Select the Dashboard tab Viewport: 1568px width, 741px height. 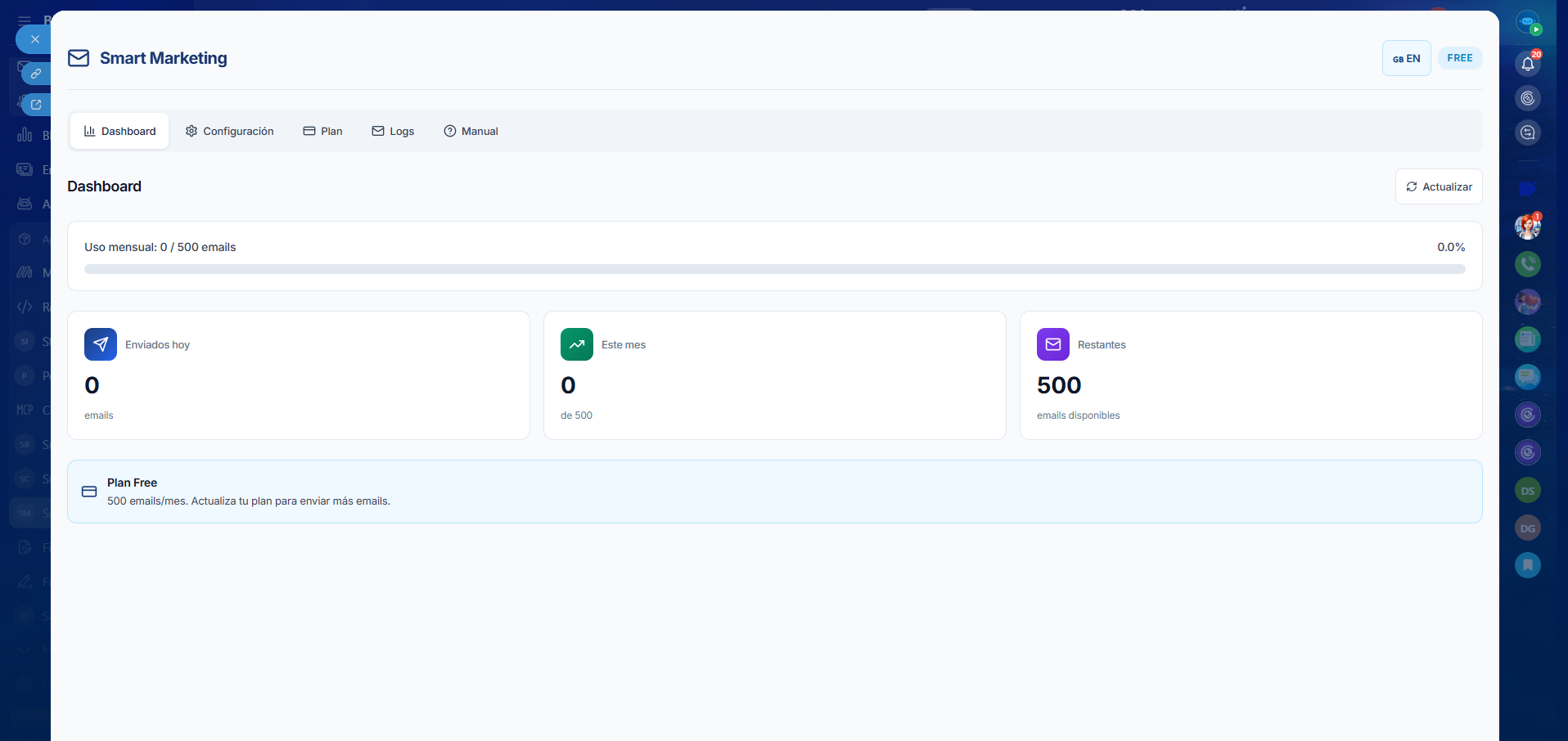[x=119, y=131]
